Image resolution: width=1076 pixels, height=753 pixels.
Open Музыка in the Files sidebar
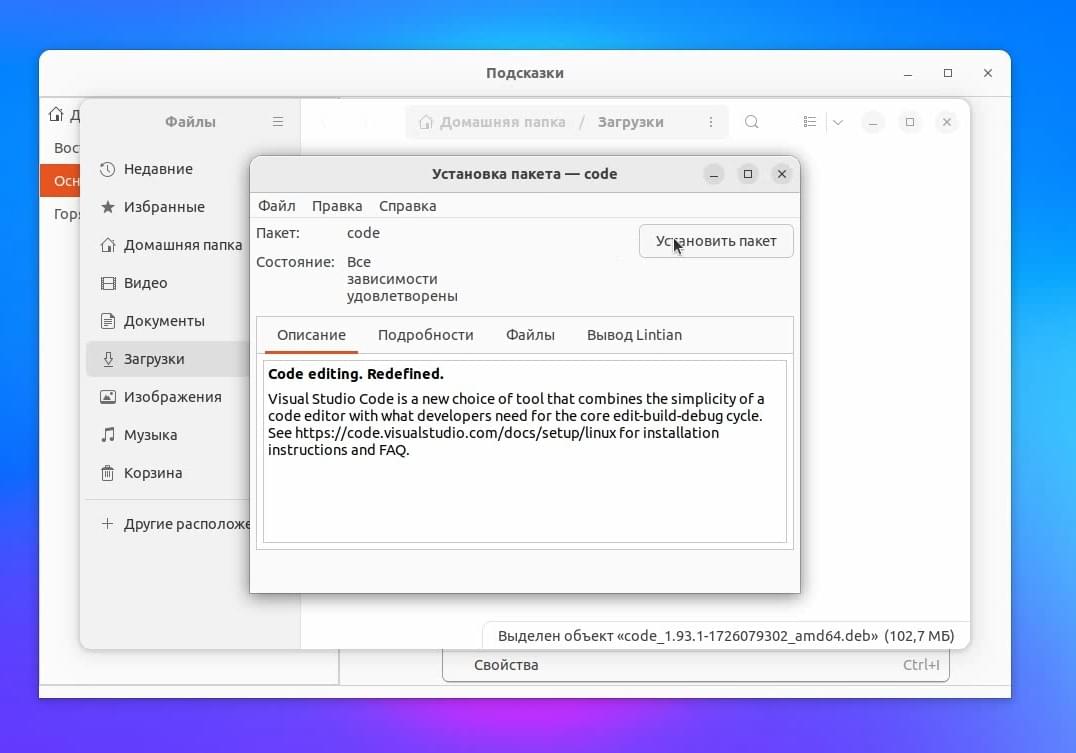168,435
